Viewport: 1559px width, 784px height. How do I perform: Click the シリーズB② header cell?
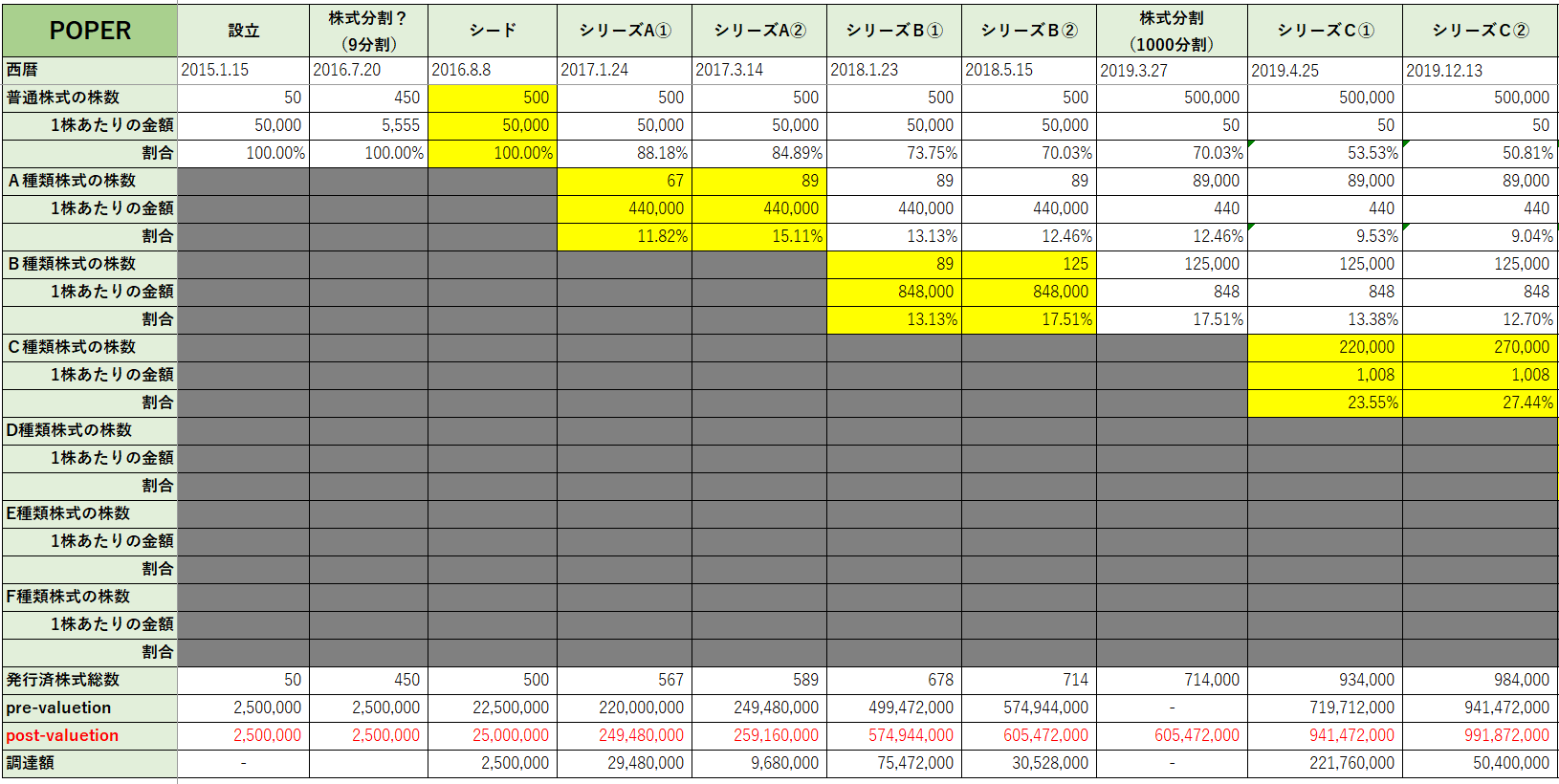pyautogui.click(x=1029, y=31)
